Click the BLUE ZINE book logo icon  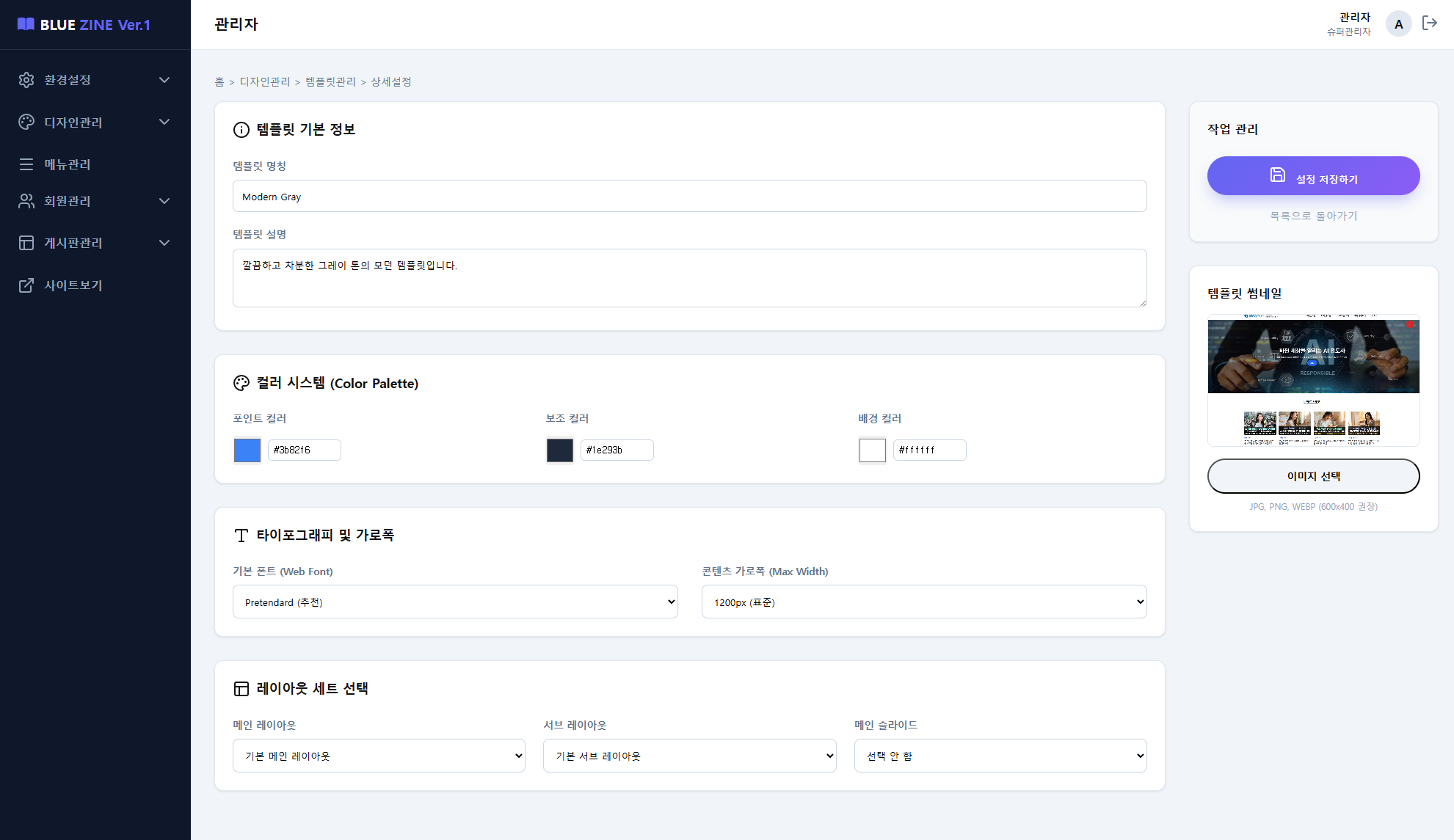coord(26,24)
